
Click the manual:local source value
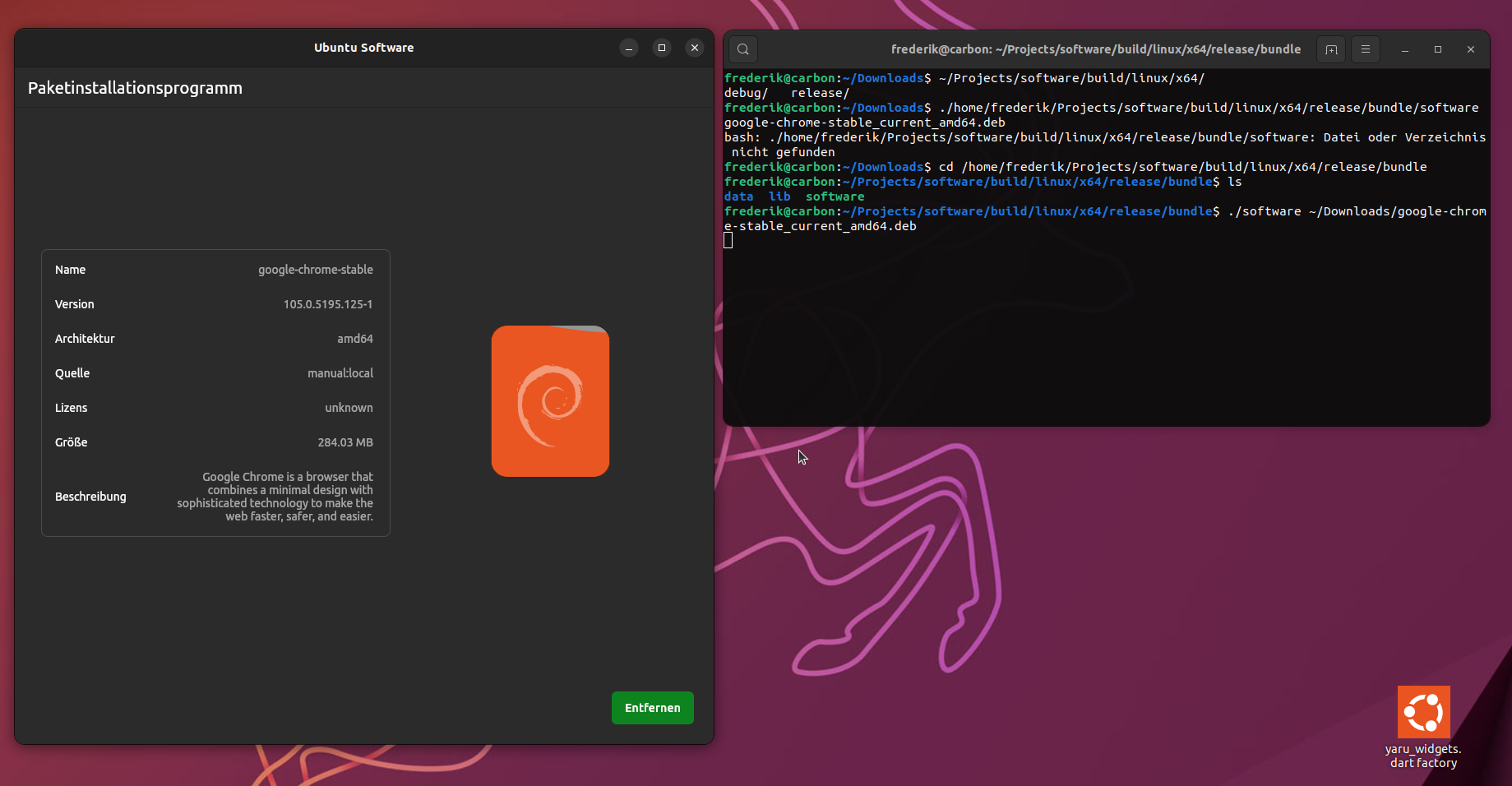pos(340,373)
